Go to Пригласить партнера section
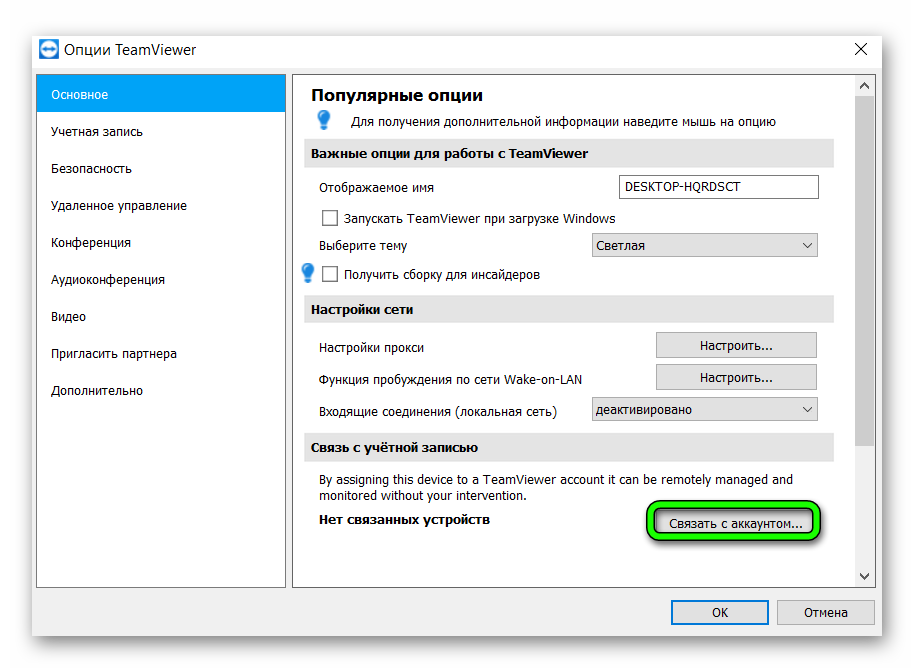 click(161, 353)
